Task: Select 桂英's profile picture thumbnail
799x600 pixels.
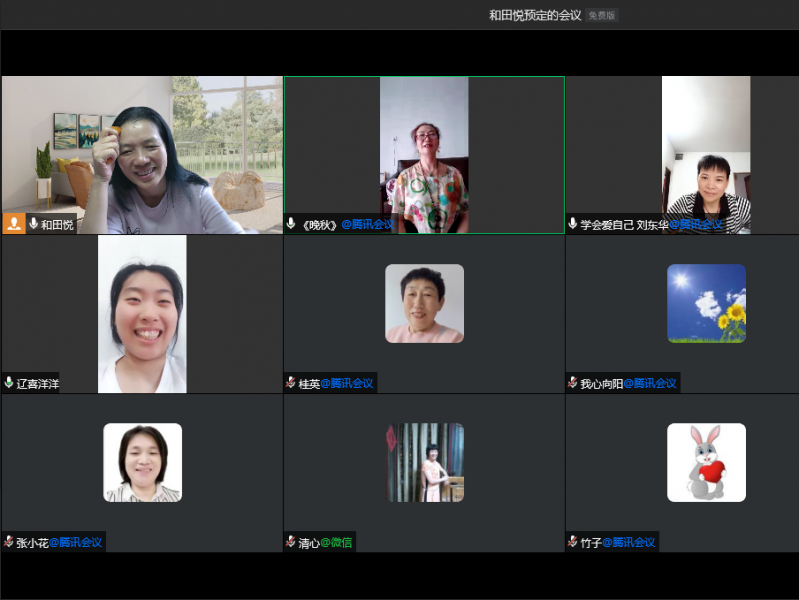Action: click(424, 303)
